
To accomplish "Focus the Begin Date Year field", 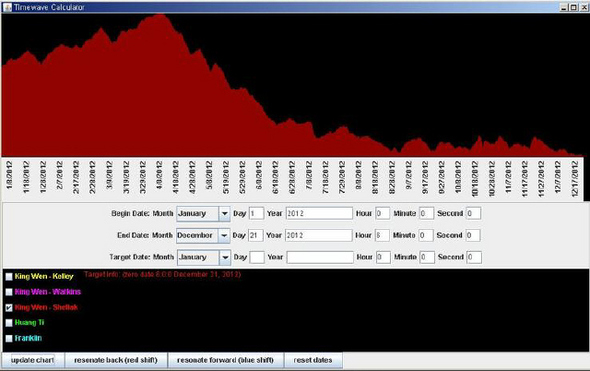I will click(x=319, y=214).
